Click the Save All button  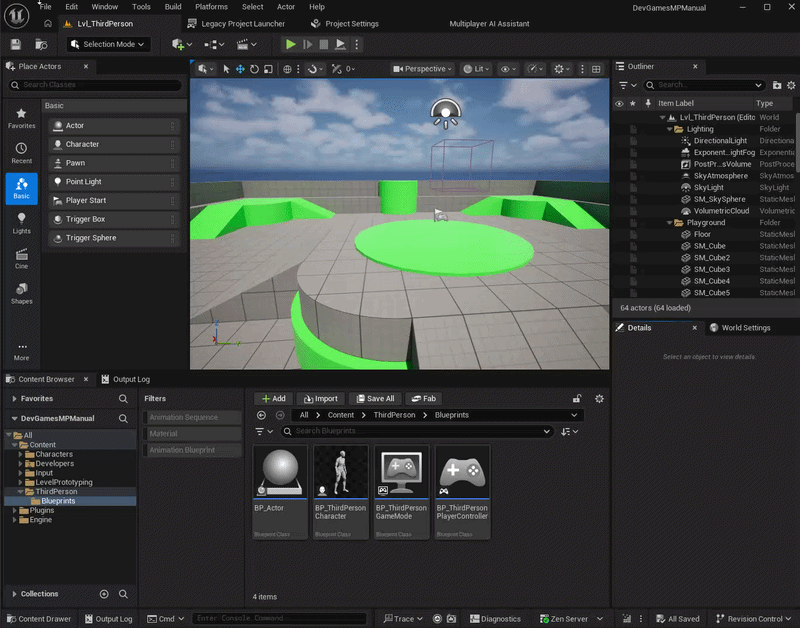(x=375, y=398)
